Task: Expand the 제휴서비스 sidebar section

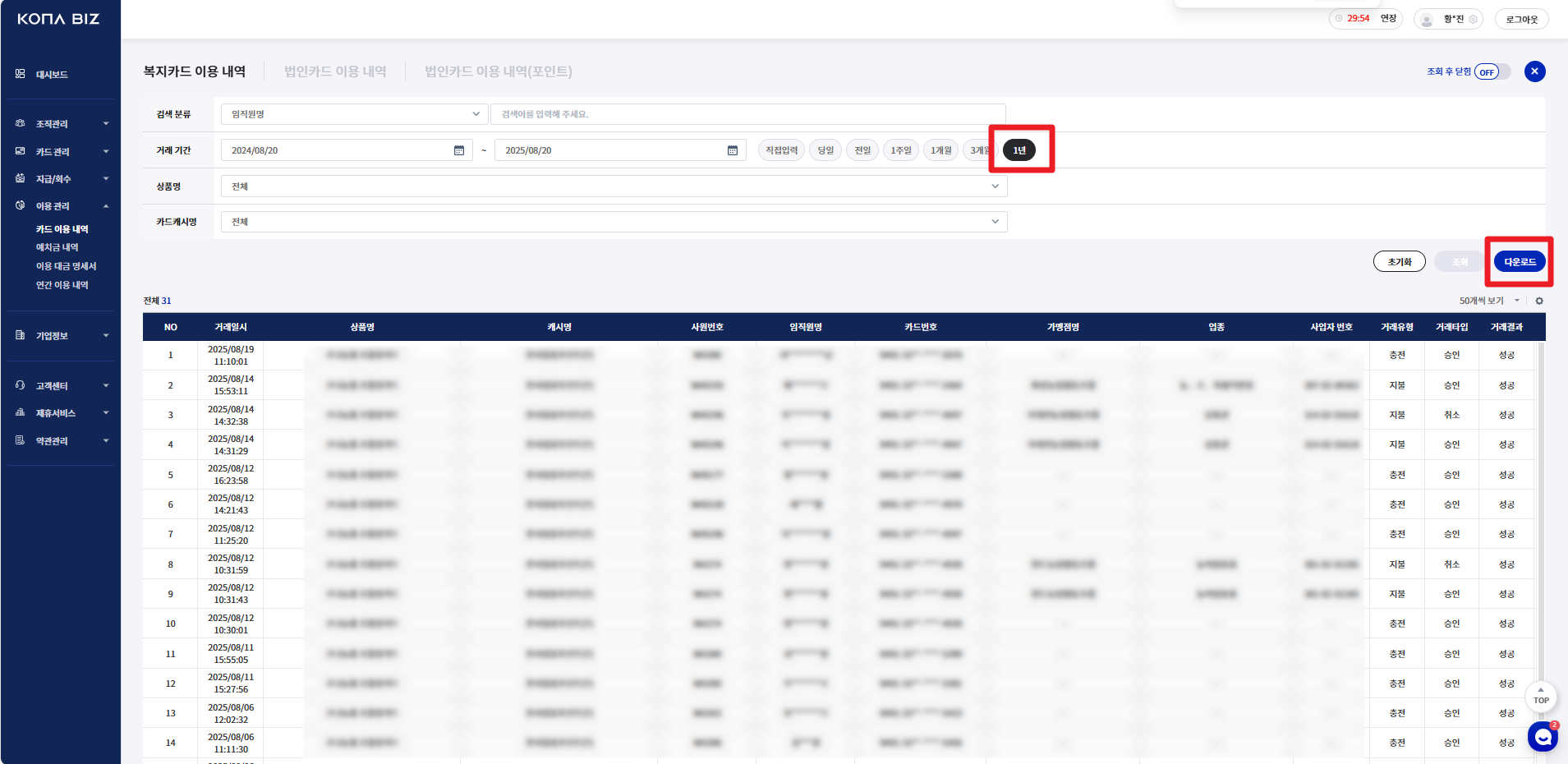Action: point(62,413)
